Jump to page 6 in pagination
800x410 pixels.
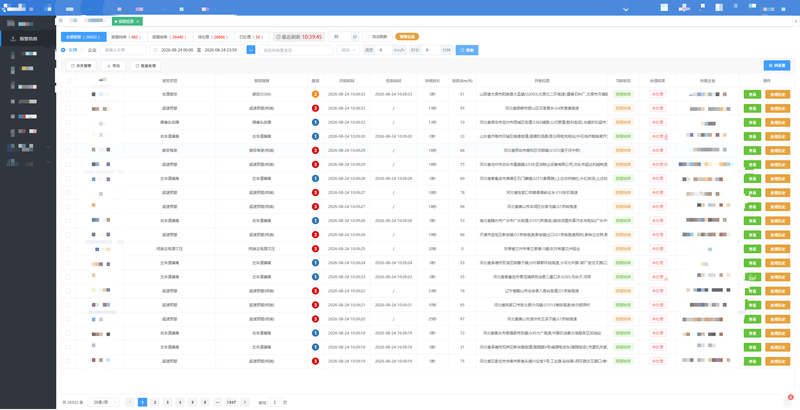tap(205, 402)
